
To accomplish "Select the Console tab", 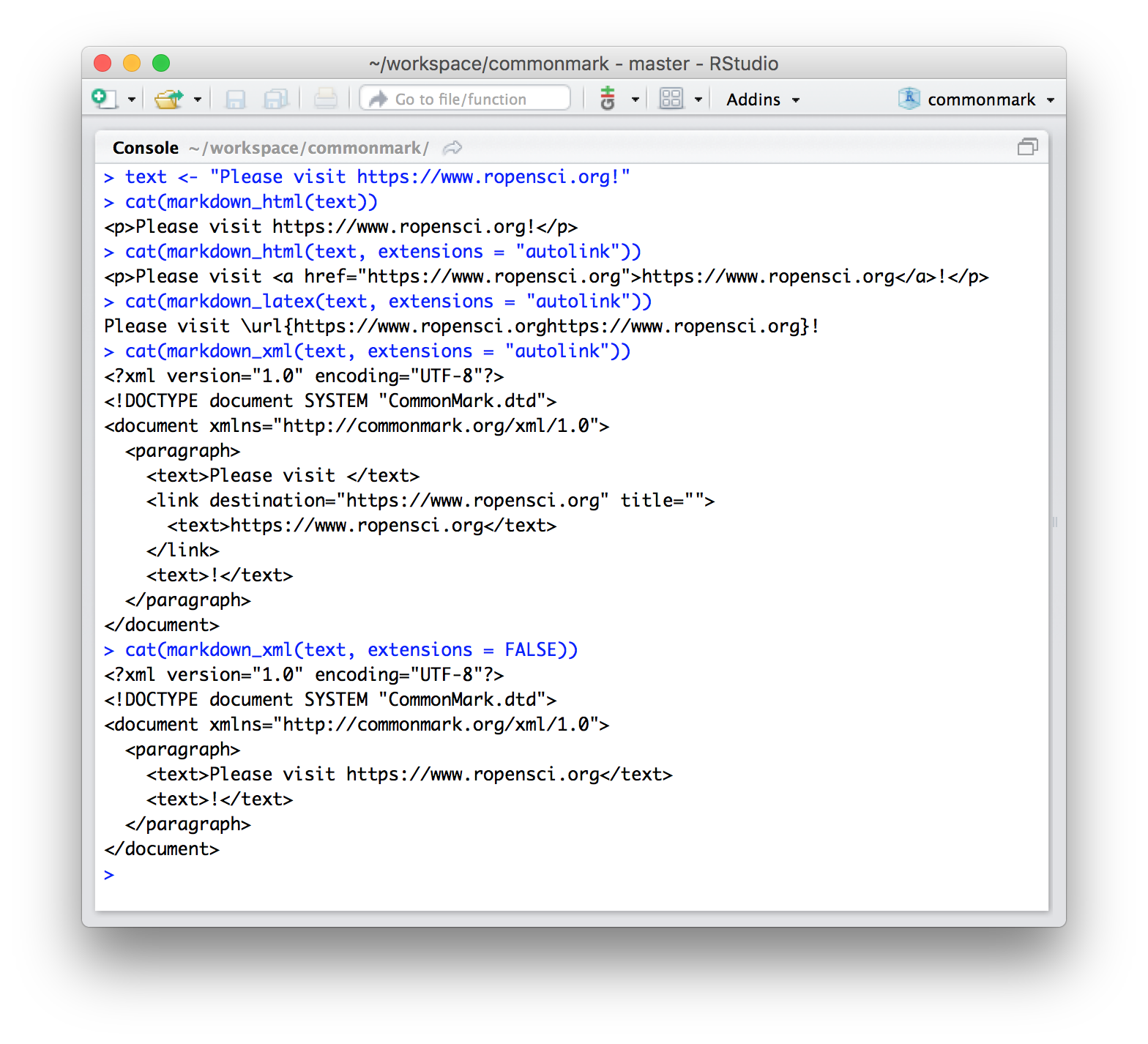I will [145, 148].
